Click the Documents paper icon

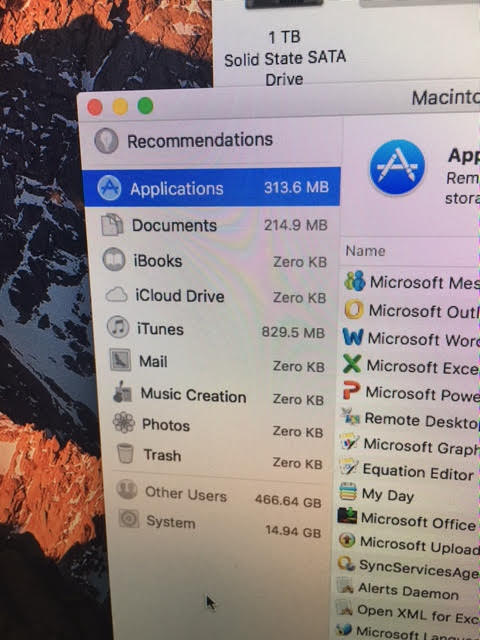pyautogui.click(x=112, y=224)
